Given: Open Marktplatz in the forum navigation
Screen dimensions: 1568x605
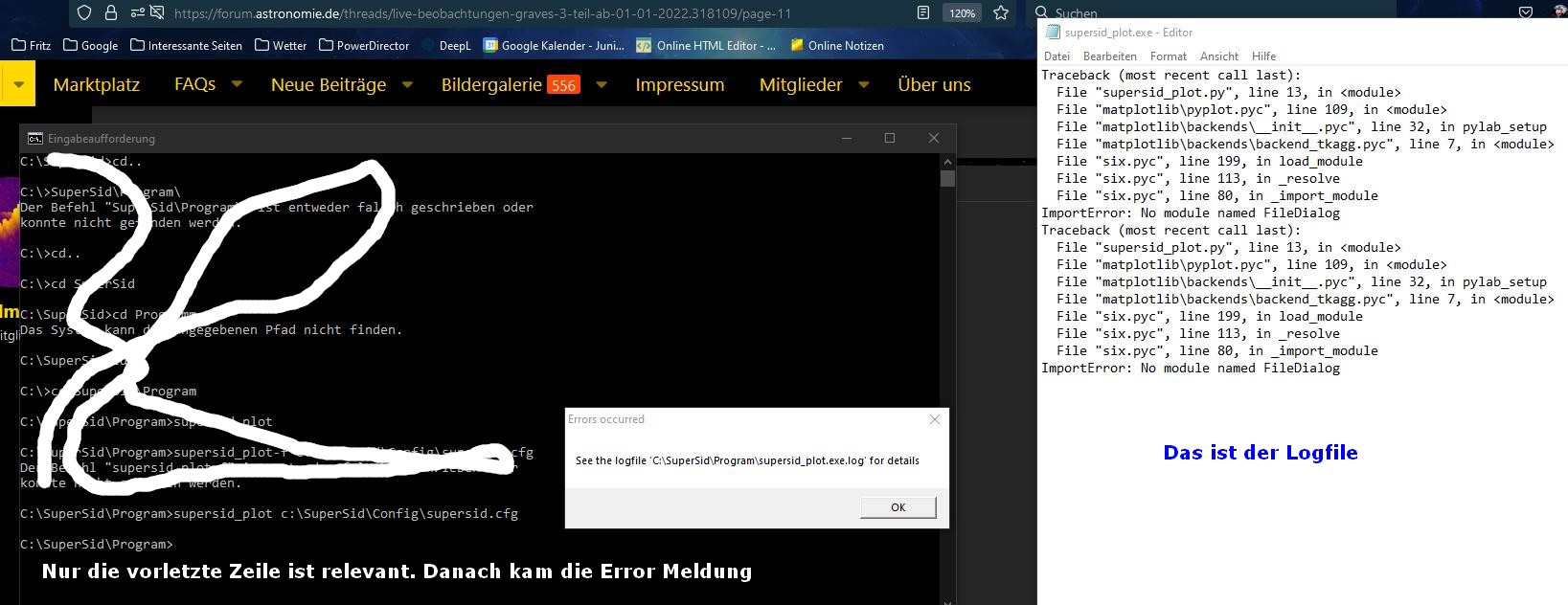Looking at the screenshot, I should [x=97, y=84].
